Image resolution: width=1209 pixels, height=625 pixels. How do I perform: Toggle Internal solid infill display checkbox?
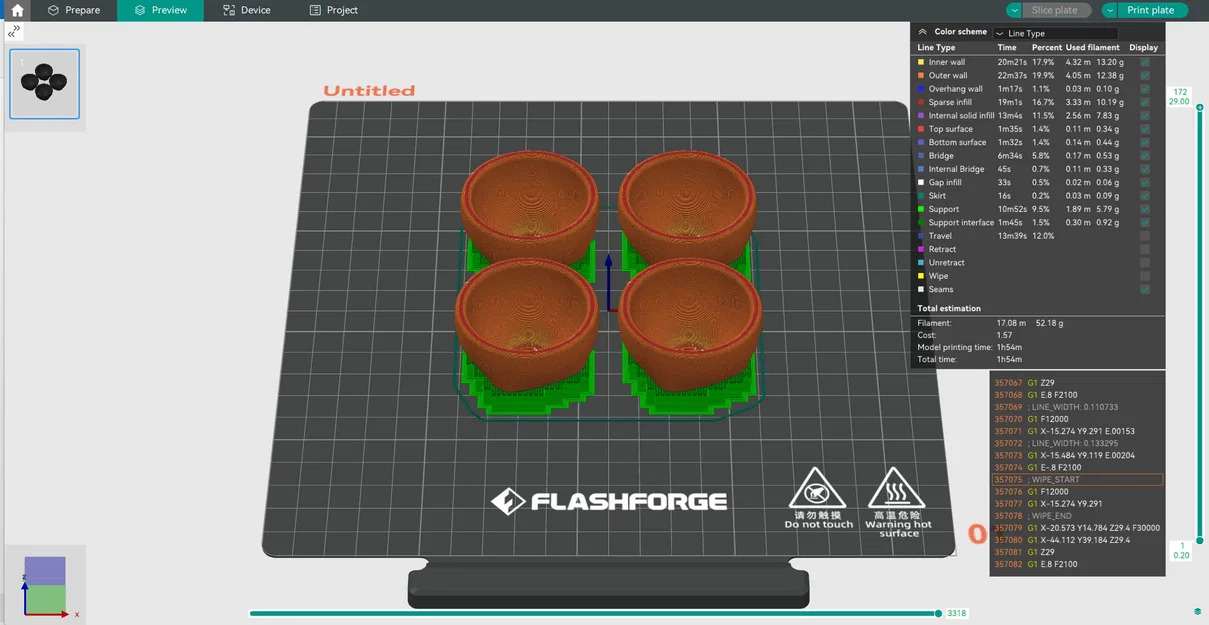pos(1145,115)
